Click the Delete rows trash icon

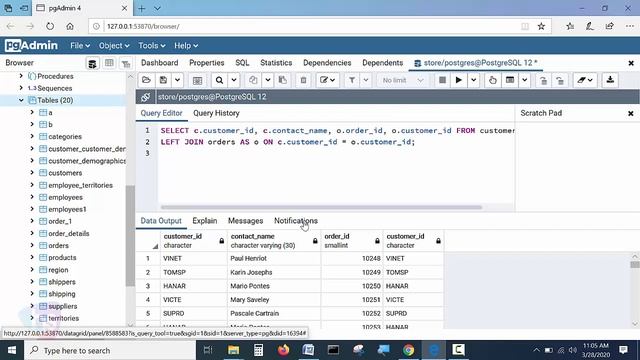click(303, 80)
